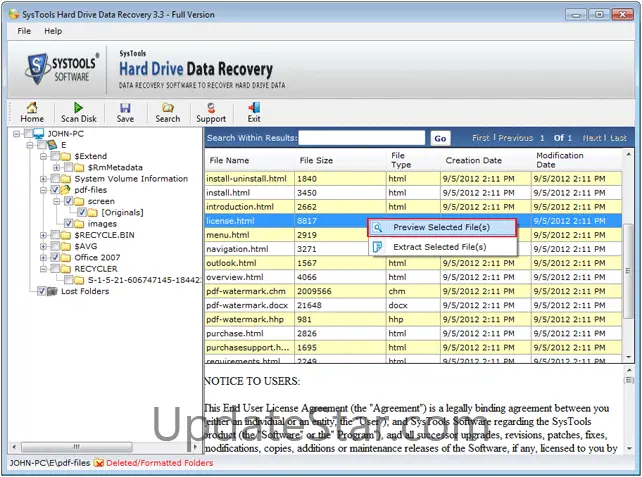This screenshot has height=477, width=642.
Task: Go to the Next results page
Action: coord(592,138)
